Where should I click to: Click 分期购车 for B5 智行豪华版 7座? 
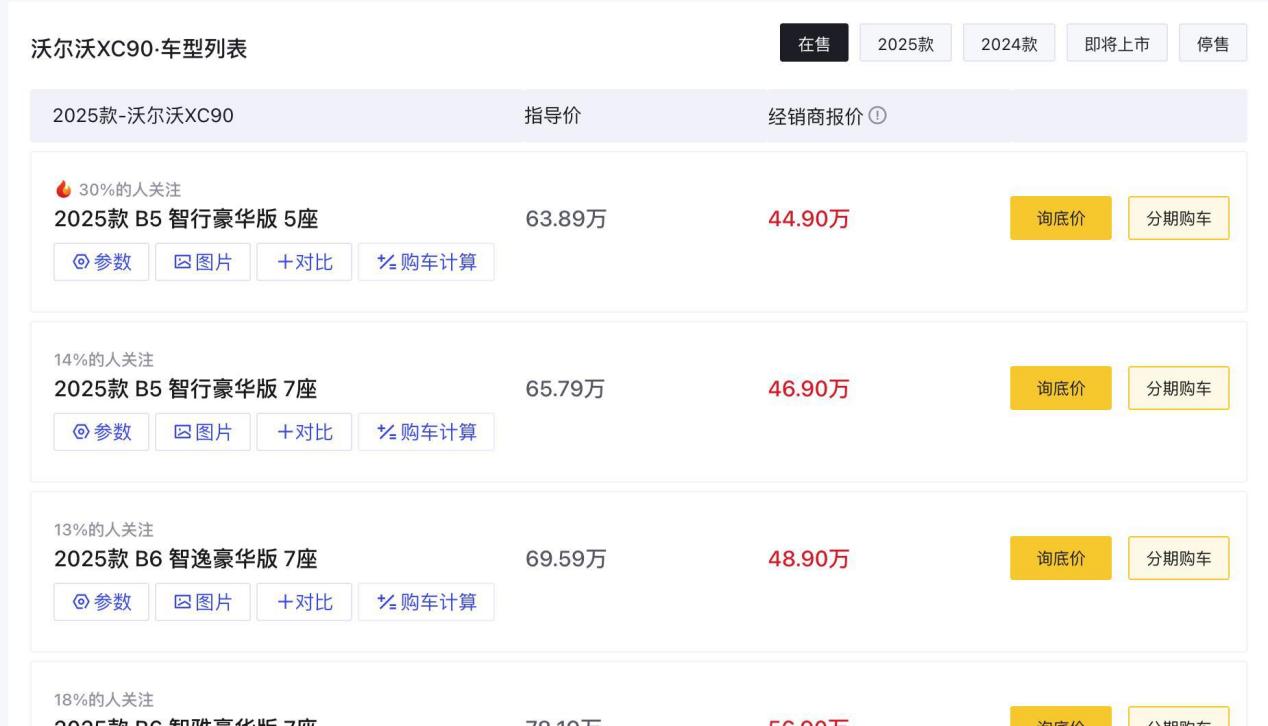1179,388
